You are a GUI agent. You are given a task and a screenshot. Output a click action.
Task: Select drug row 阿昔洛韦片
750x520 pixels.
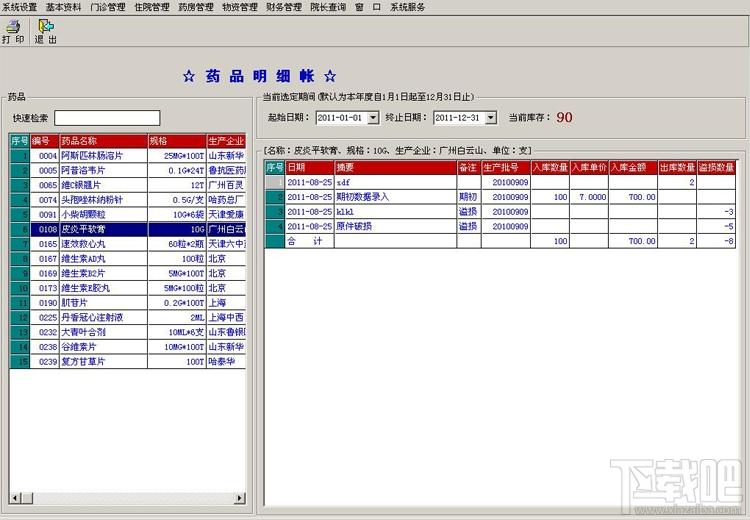click(x=127, y=170)
